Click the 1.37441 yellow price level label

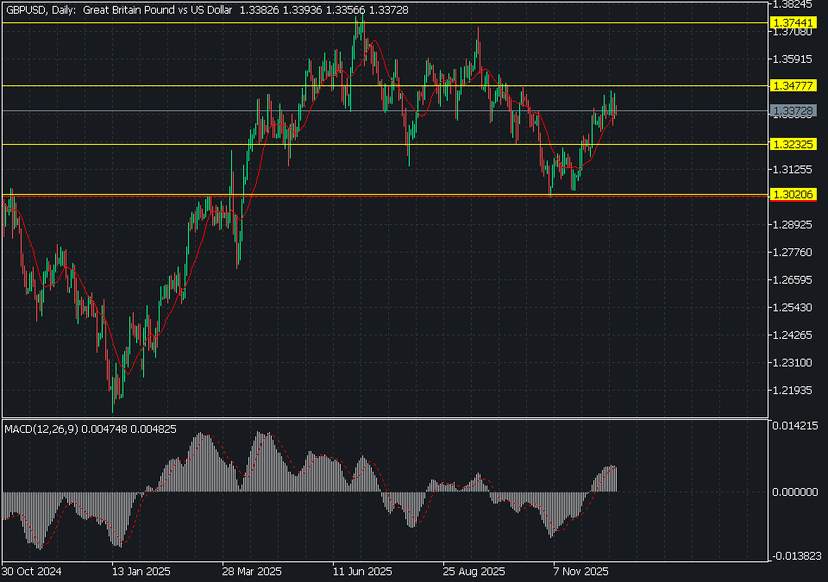795,22
